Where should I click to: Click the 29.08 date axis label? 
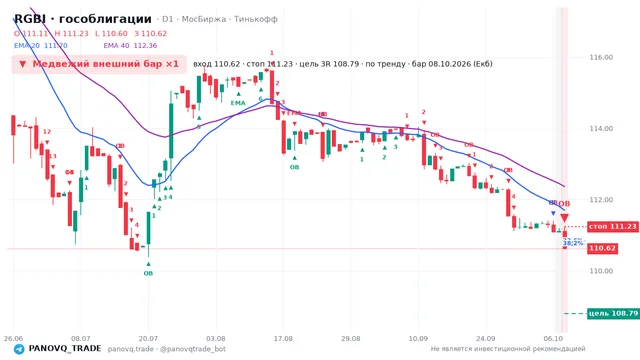coord(351,338)
